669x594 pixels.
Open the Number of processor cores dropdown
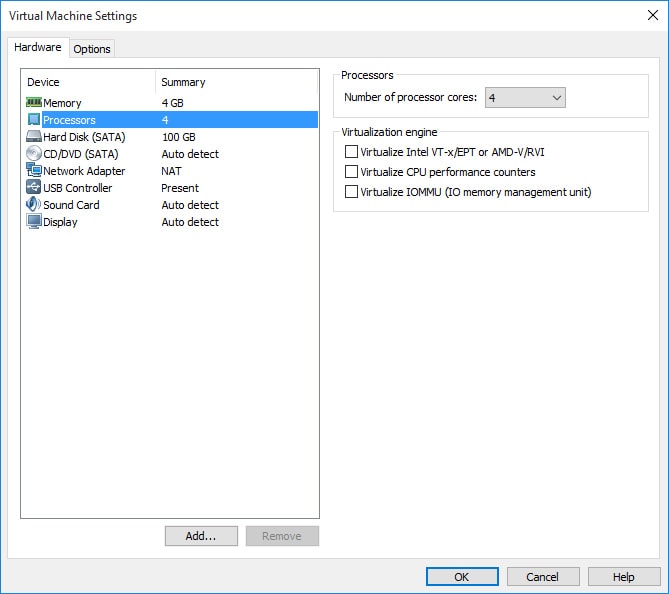[x=525, y=97]
